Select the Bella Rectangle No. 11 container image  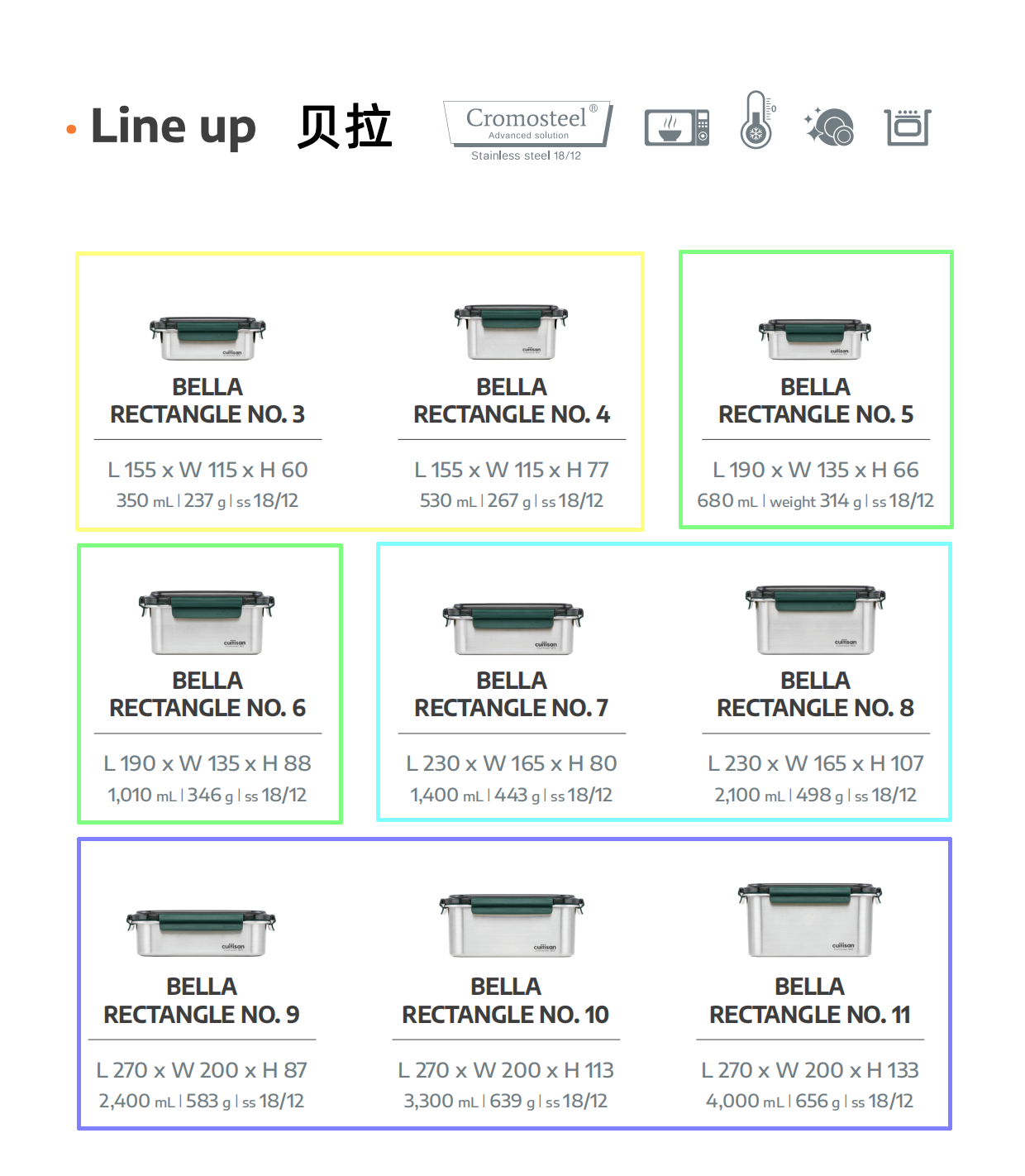pyautogui.click(x=810, y=920)
